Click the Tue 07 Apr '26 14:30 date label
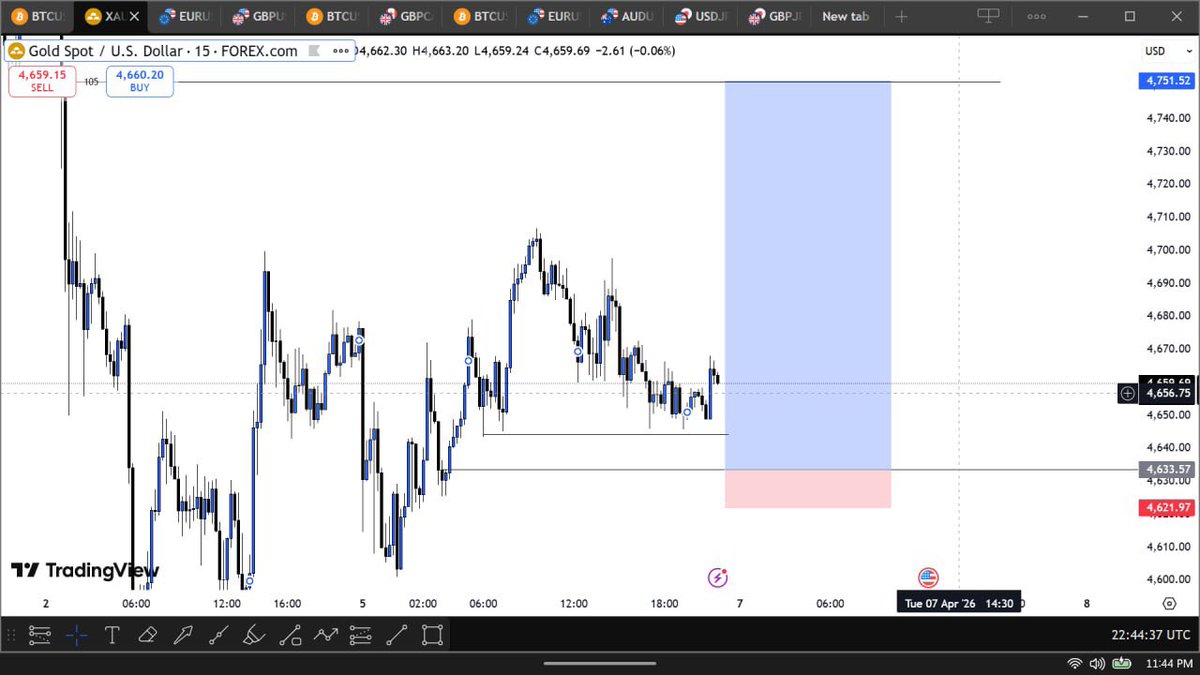 pyautogui.click(x=959, y=603)
